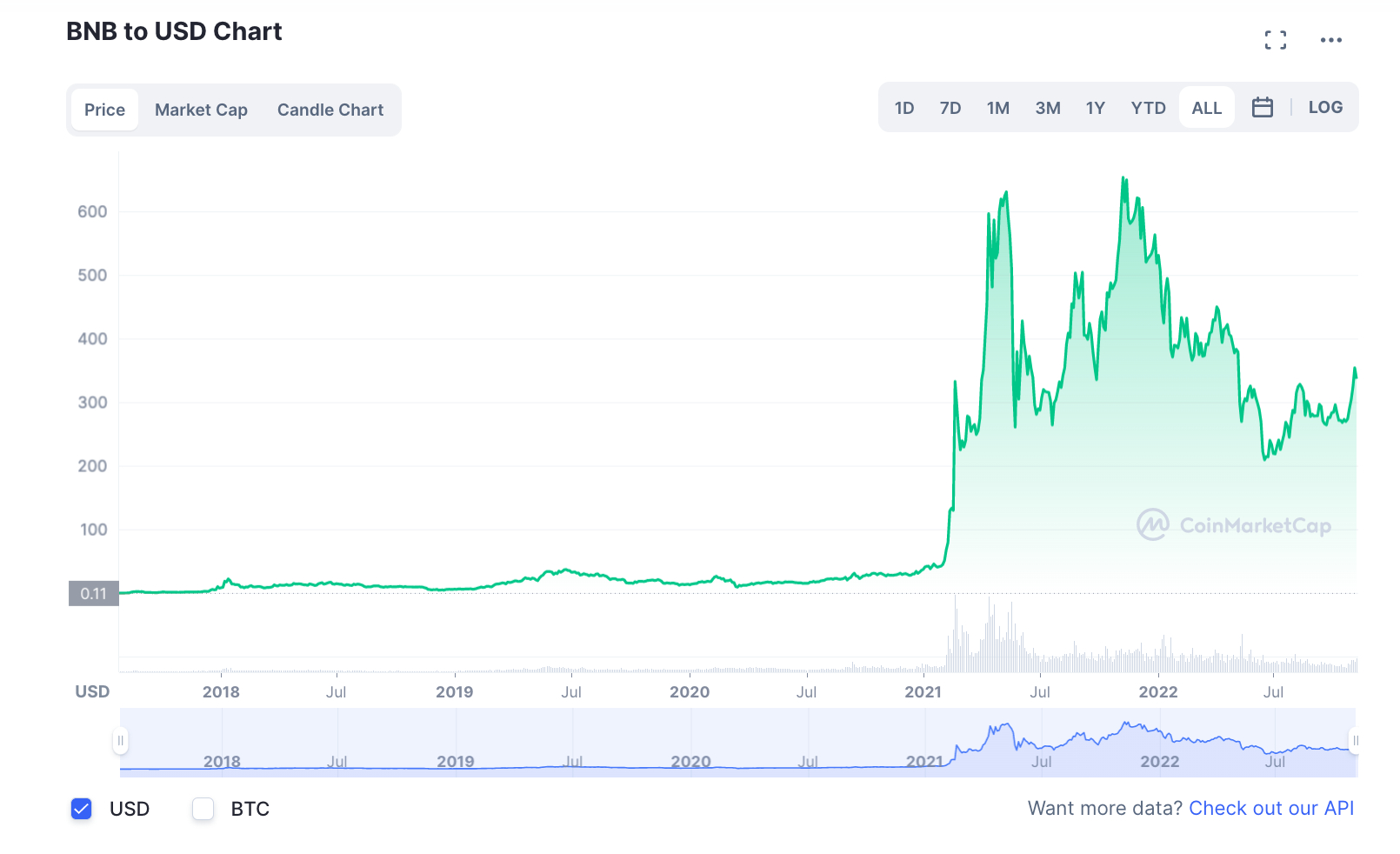Select the 1D time range
The height and width of the screenshot is (854, 1400).
click(x=904, y=106)
